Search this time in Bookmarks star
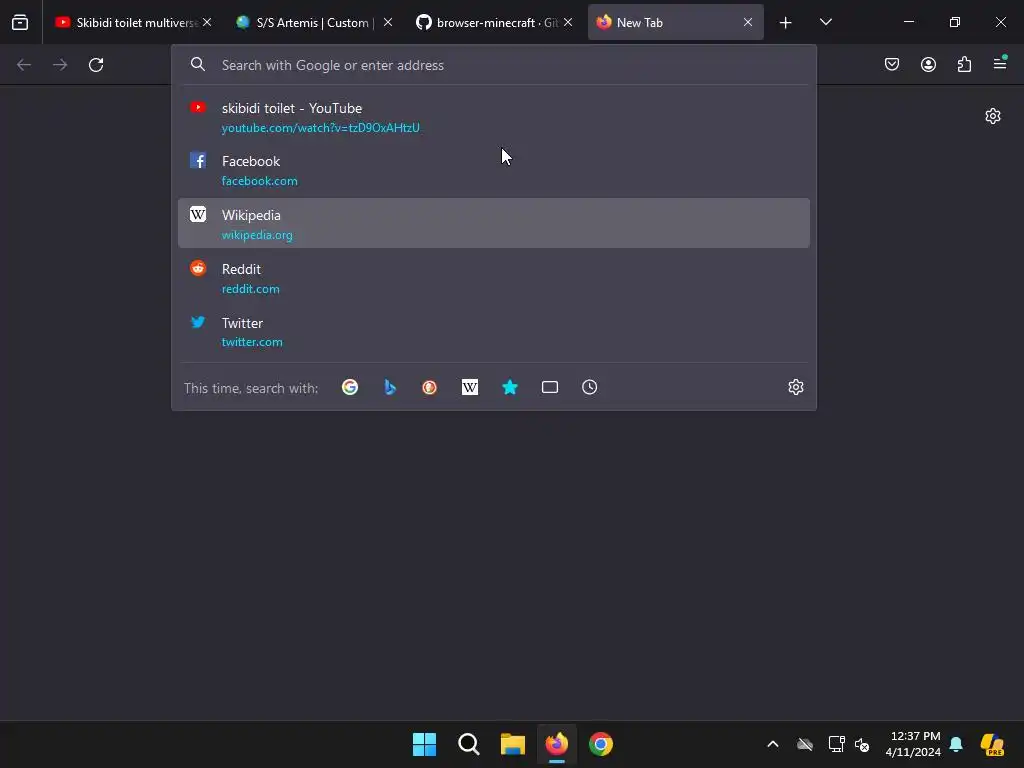The image size is (1024, 768). pyautogui.click(x=510, y=387)
